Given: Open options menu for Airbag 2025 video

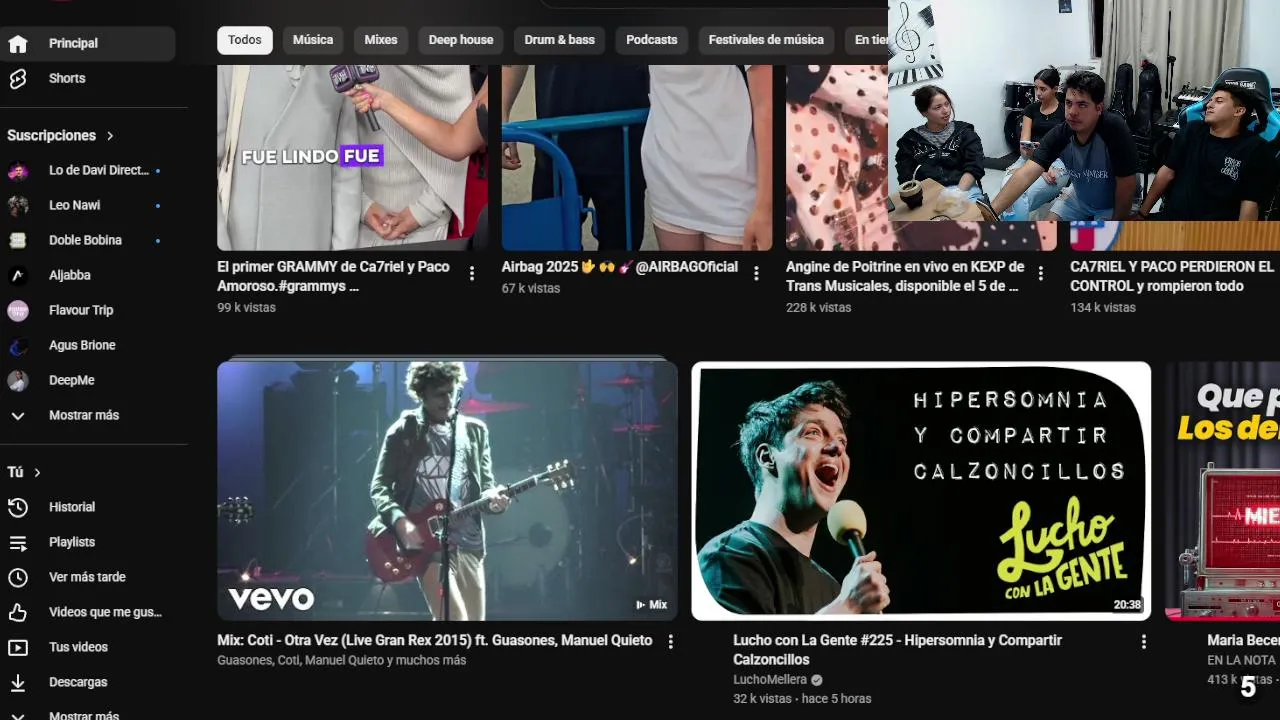Looking at the screenshot, I should (756, 274).
